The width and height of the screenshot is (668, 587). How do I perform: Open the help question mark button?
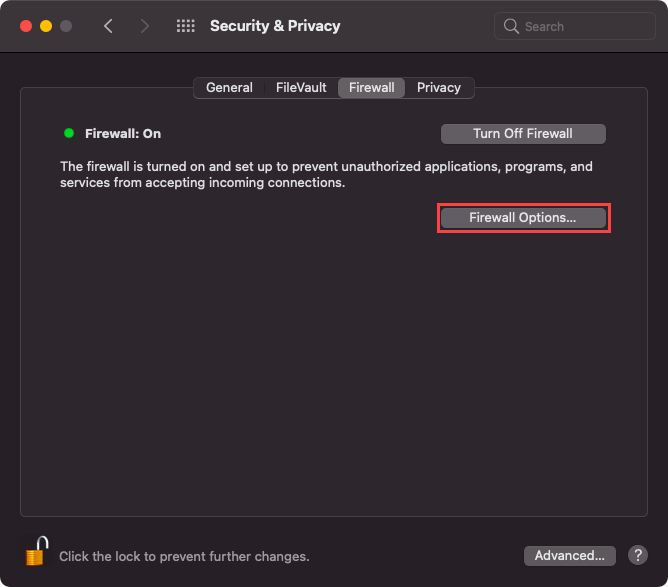pyautogui.click(x=637, y=555)
